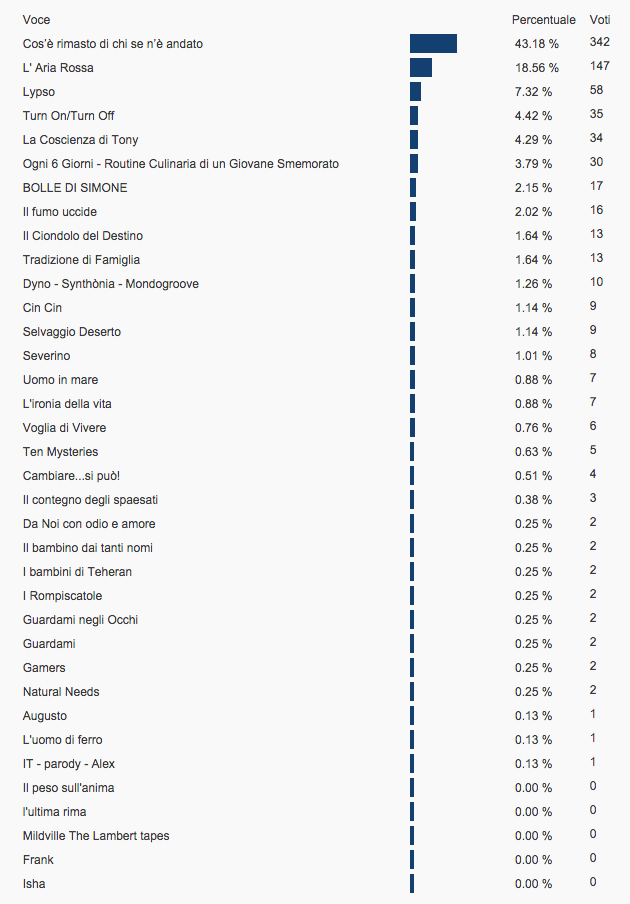630x904 pixels.
Task: Select the Il Ciondolo del Destino entry
Action: tap(82, 236)
